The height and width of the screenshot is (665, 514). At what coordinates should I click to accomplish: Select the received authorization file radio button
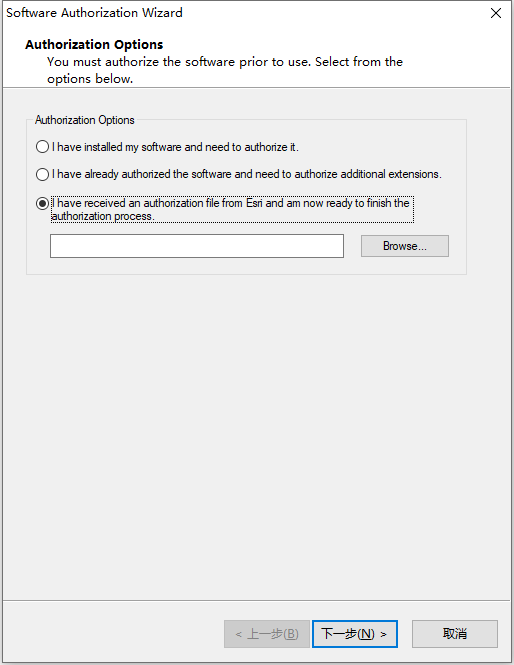pyautogui.click(x=42, y=203)
